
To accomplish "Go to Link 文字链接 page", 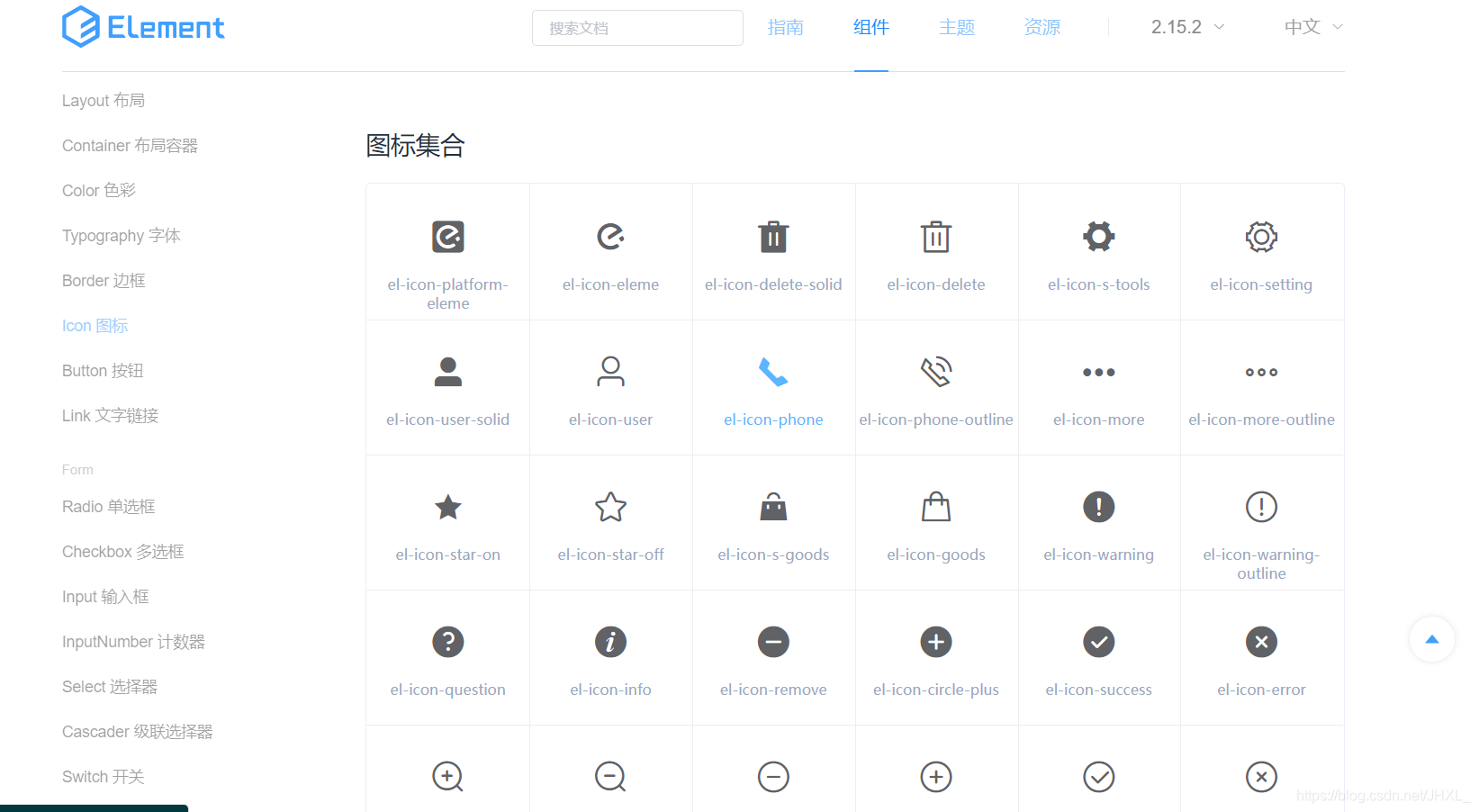I will pyautogui.click(x=111, y=416).
